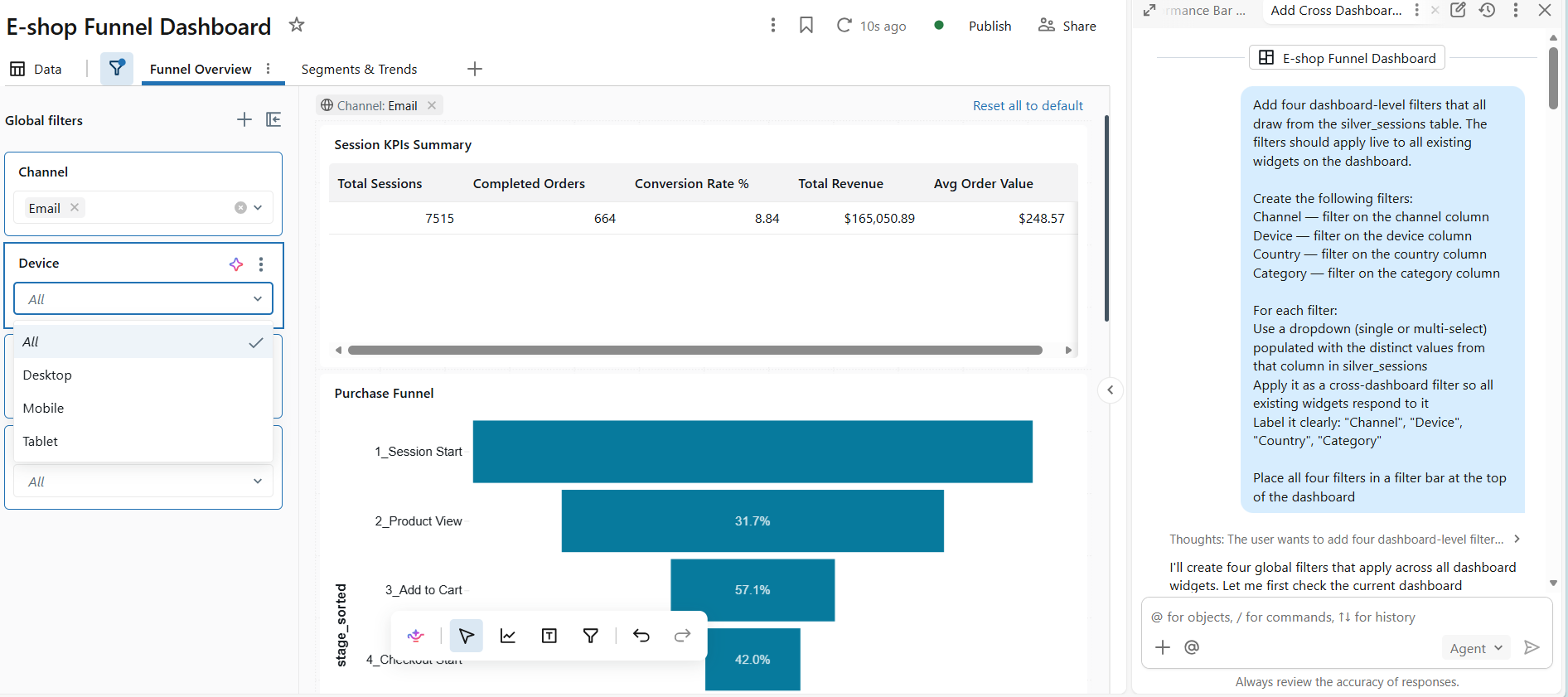This screenshot has width=1568, height=697.
Task: Choose Mobile from the Device list
Action: click(x=143, y=408)
